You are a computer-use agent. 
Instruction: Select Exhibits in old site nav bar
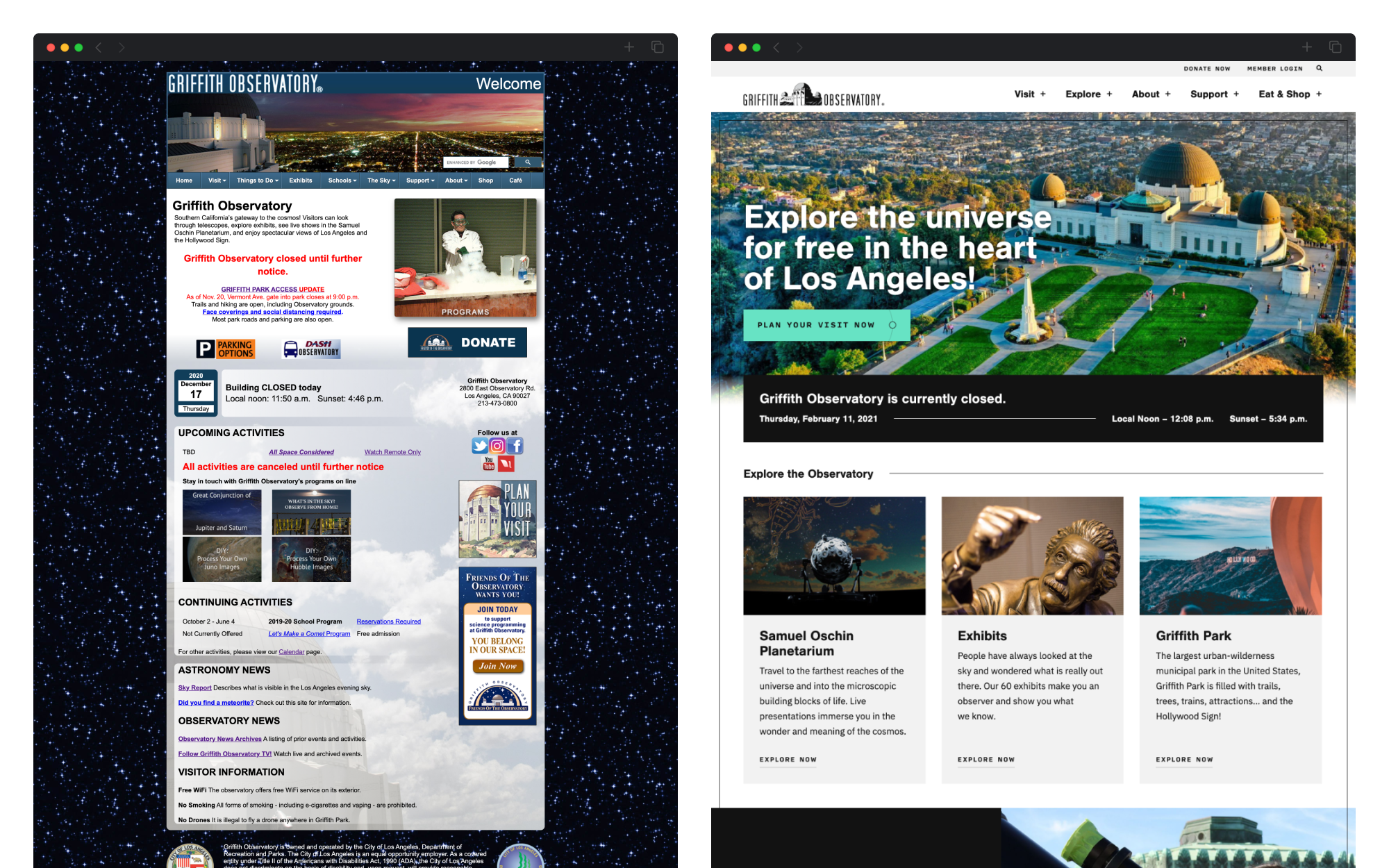(x=301, y=181)
